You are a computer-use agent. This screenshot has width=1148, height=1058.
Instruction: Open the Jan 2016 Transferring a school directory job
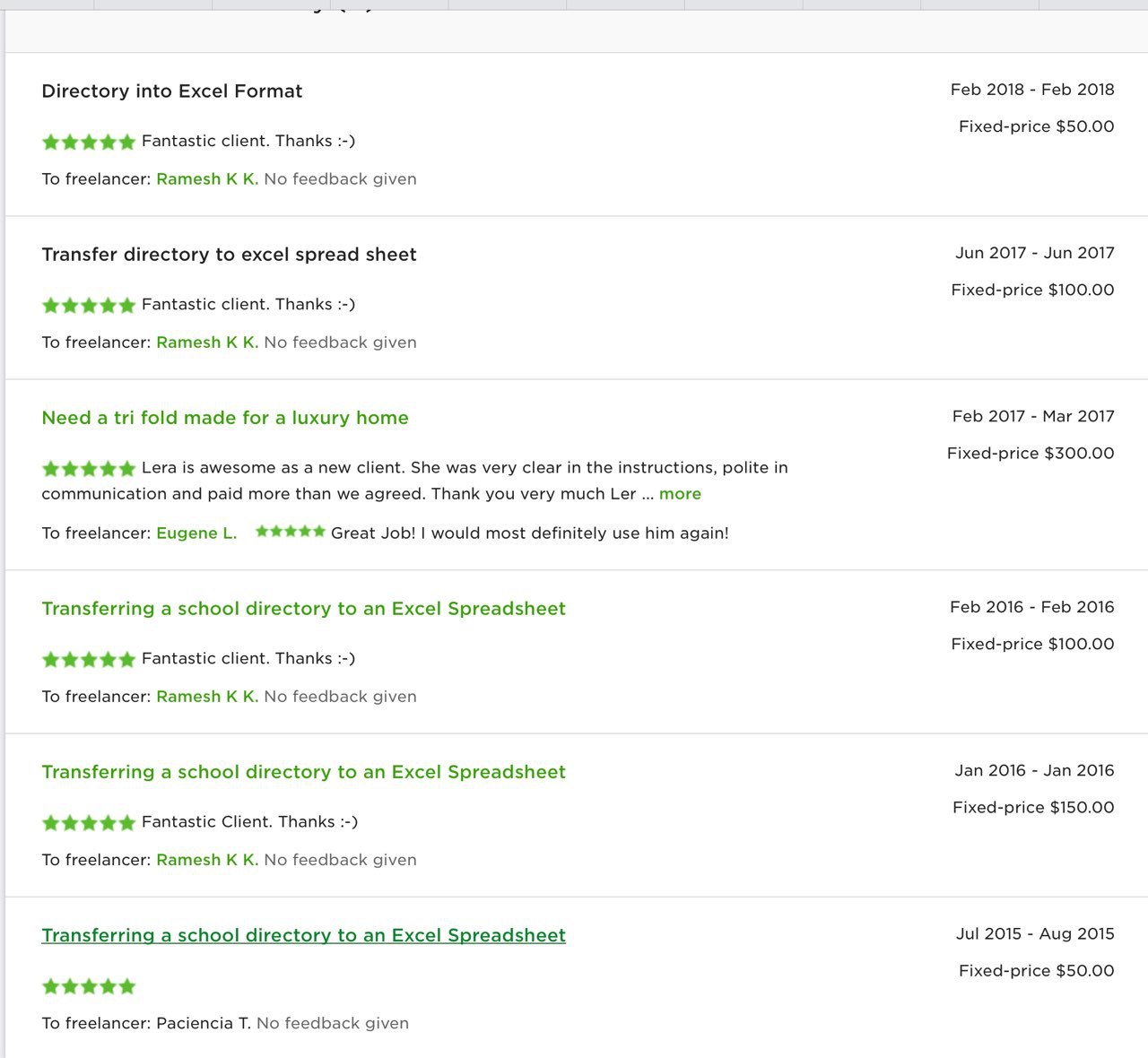coord(303,772)
